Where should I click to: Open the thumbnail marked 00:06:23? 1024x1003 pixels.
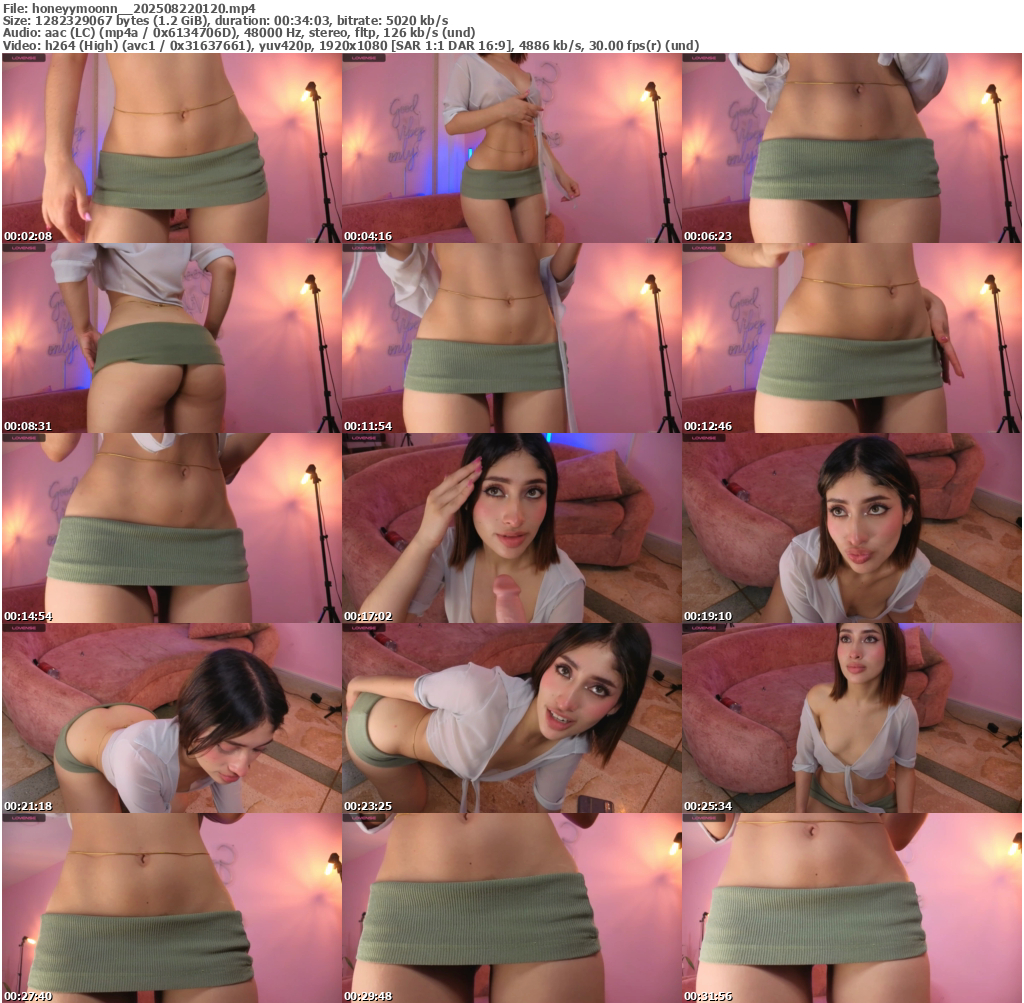point(851,148)
